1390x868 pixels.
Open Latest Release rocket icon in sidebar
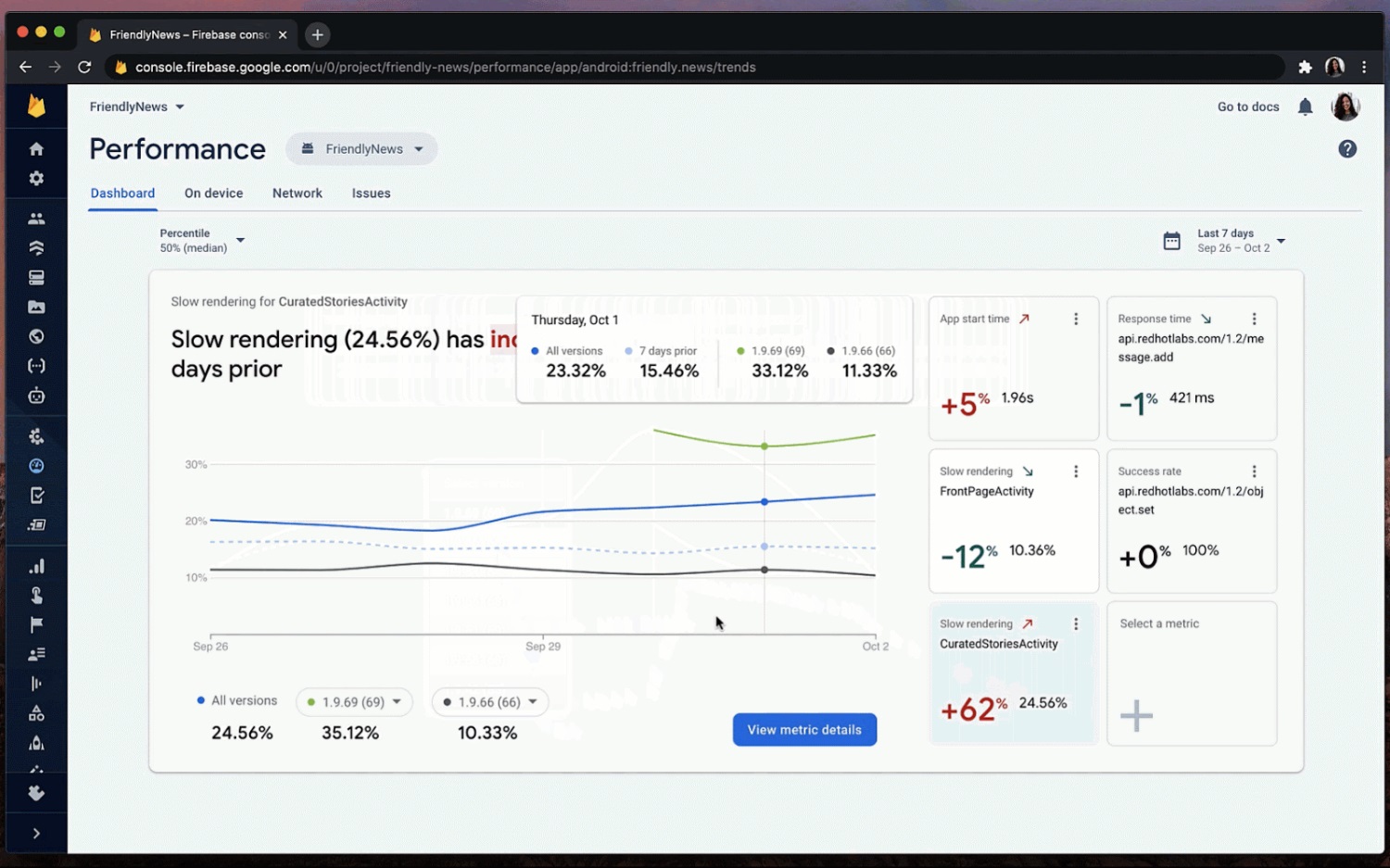tap(36, 743)
